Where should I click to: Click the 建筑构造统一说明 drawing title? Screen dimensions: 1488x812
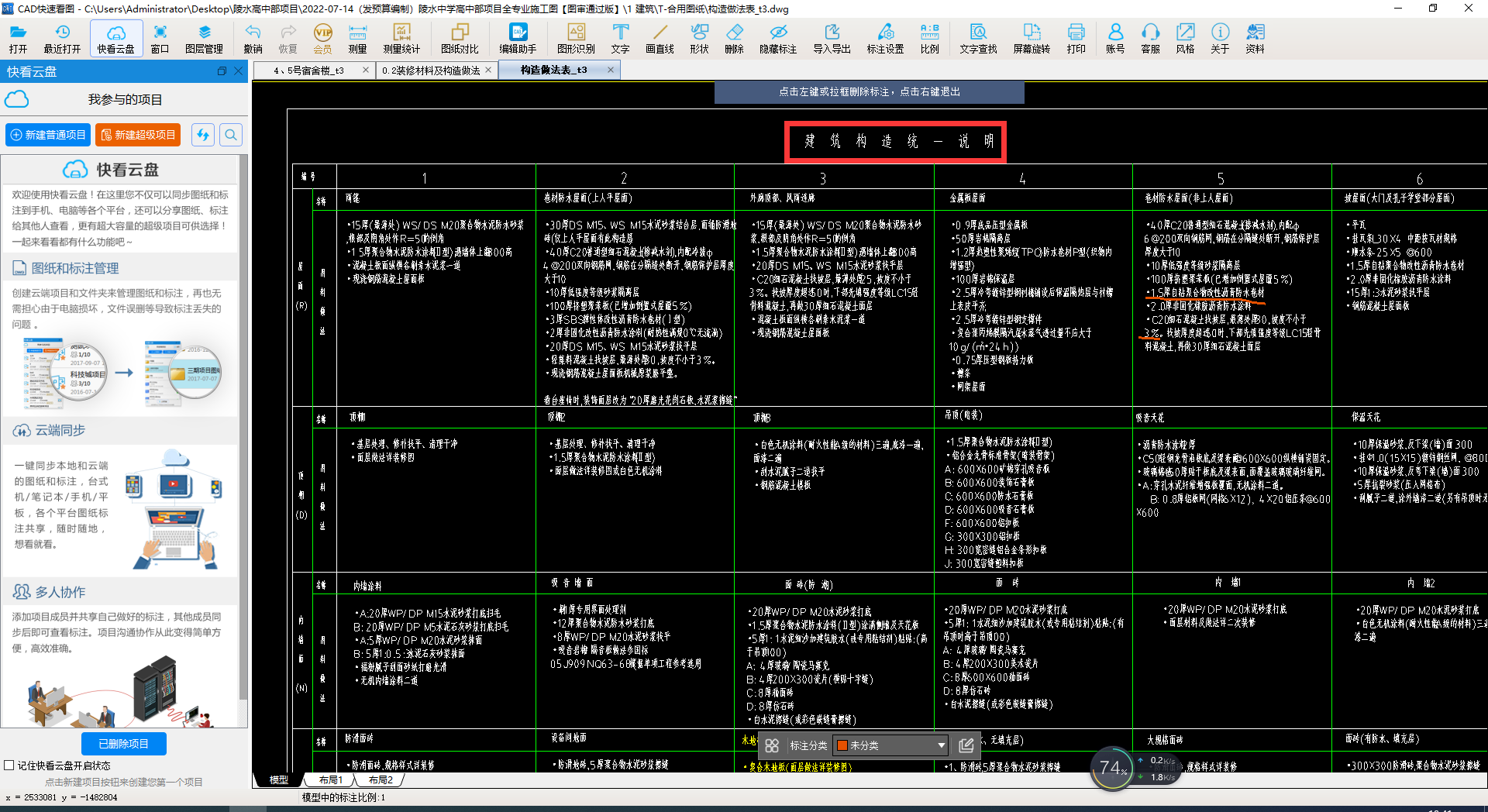898,141
